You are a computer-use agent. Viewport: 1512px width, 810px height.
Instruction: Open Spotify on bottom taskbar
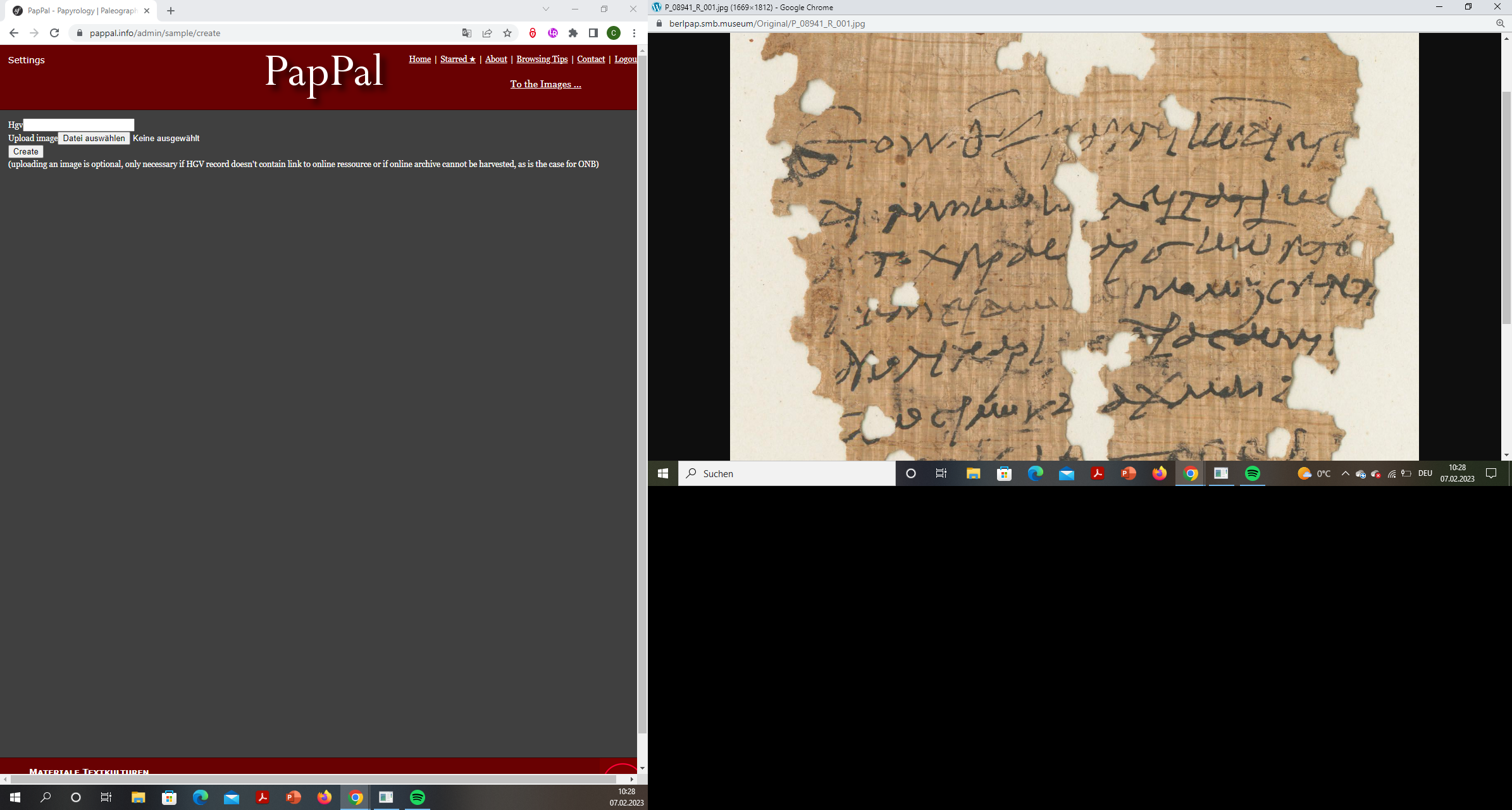418,797
